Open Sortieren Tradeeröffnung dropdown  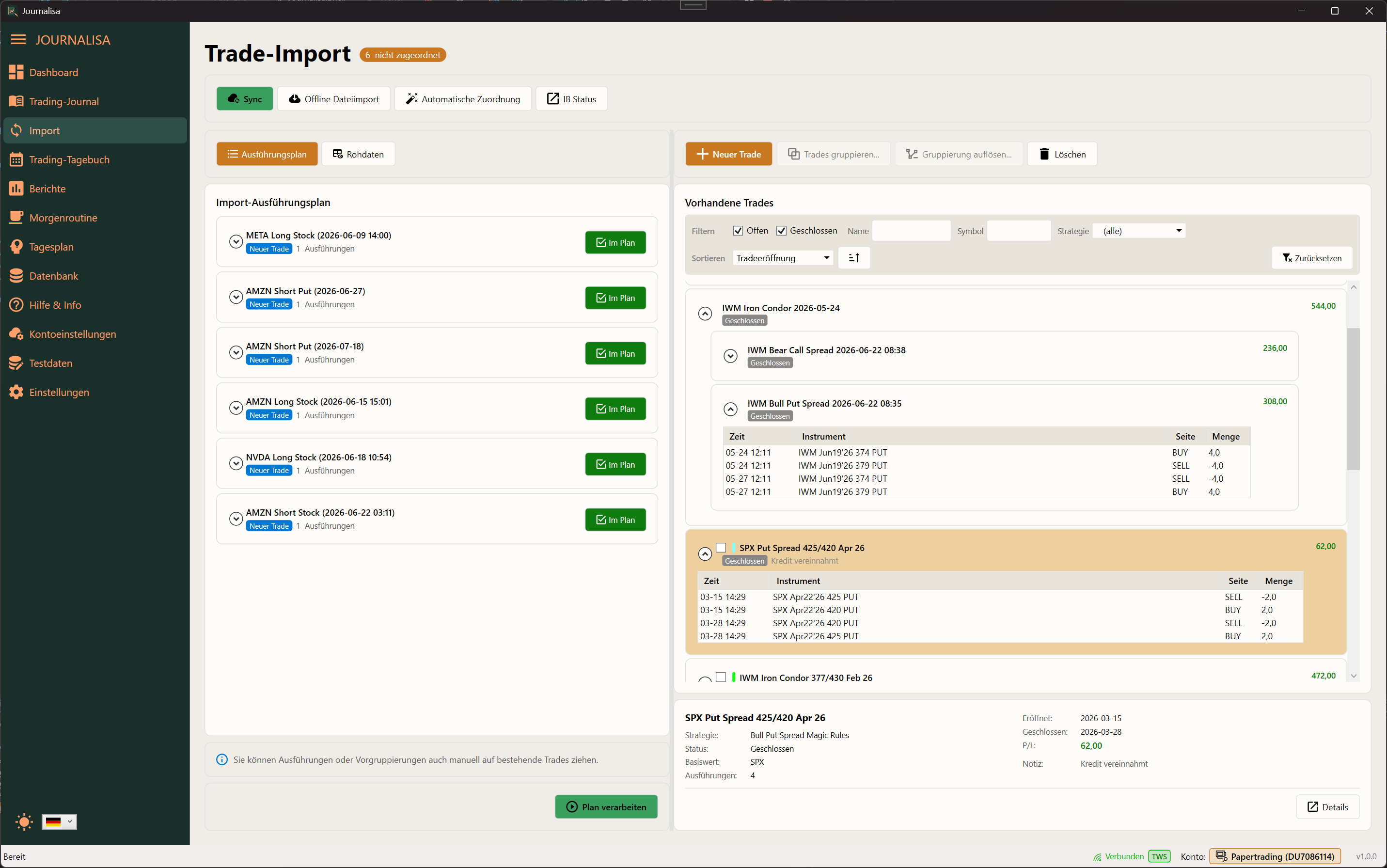[x=783, y=258]
